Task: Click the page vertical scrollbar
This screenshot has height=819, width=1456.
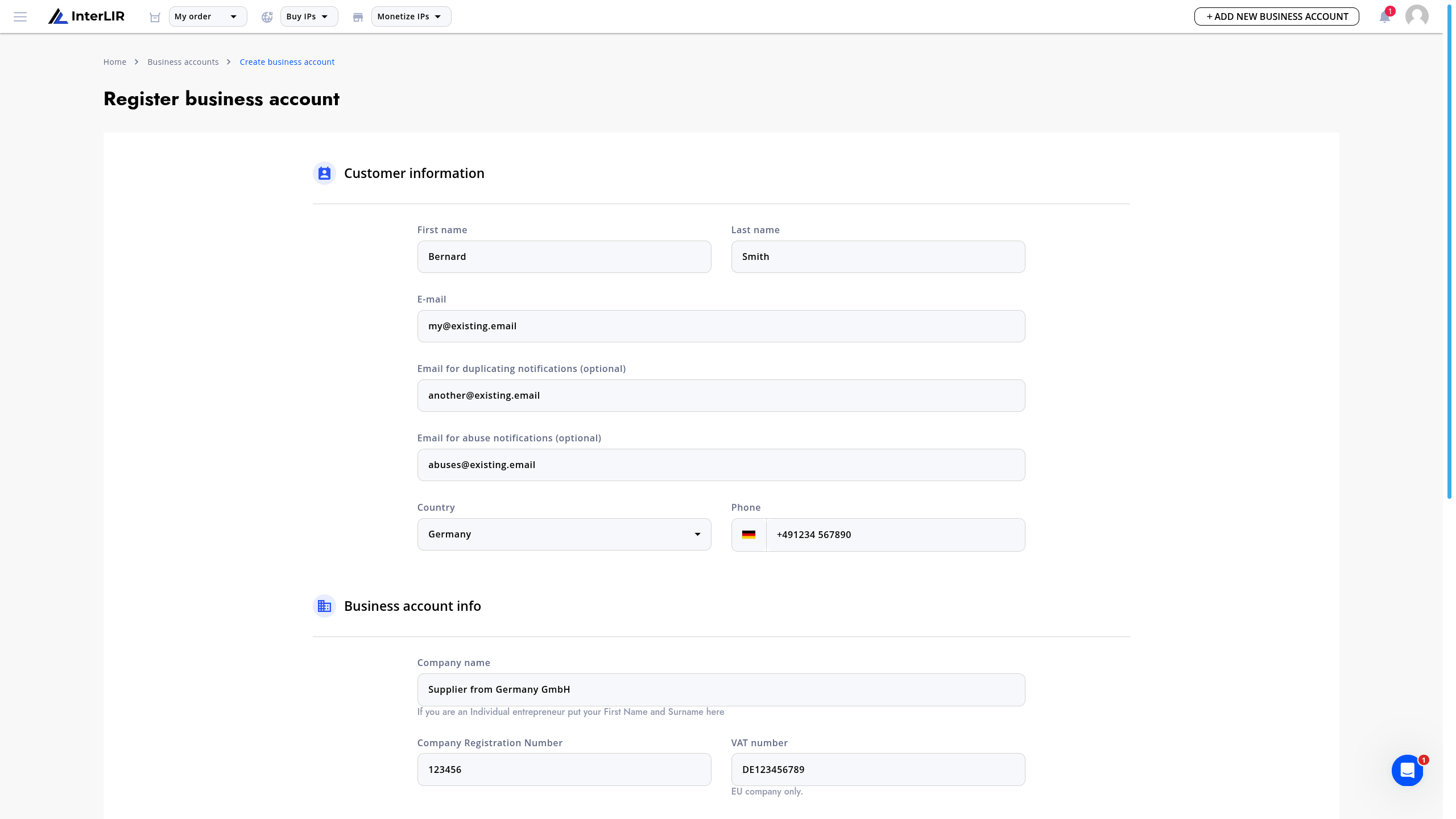Action: click(1449, 250)
